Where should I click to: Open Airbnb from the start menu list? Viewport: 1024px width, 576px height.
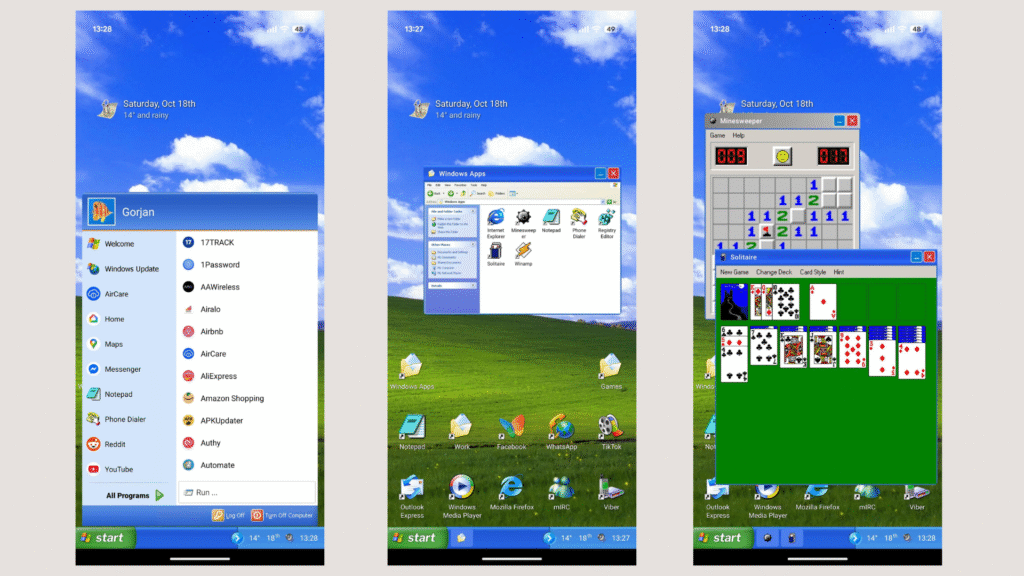tap(210, 331)
